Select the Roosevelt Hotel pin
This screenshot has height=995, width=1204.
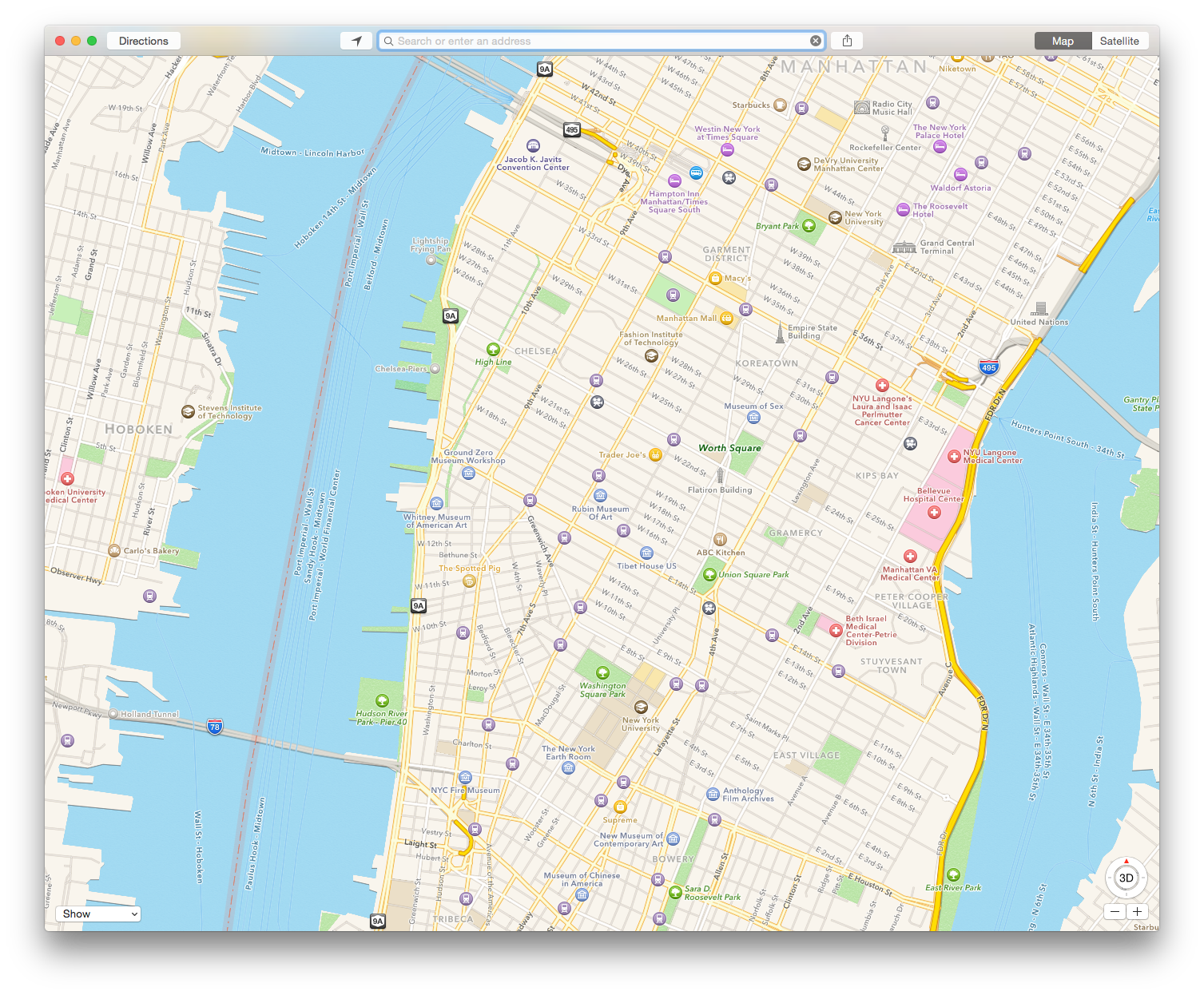(903, 210)
